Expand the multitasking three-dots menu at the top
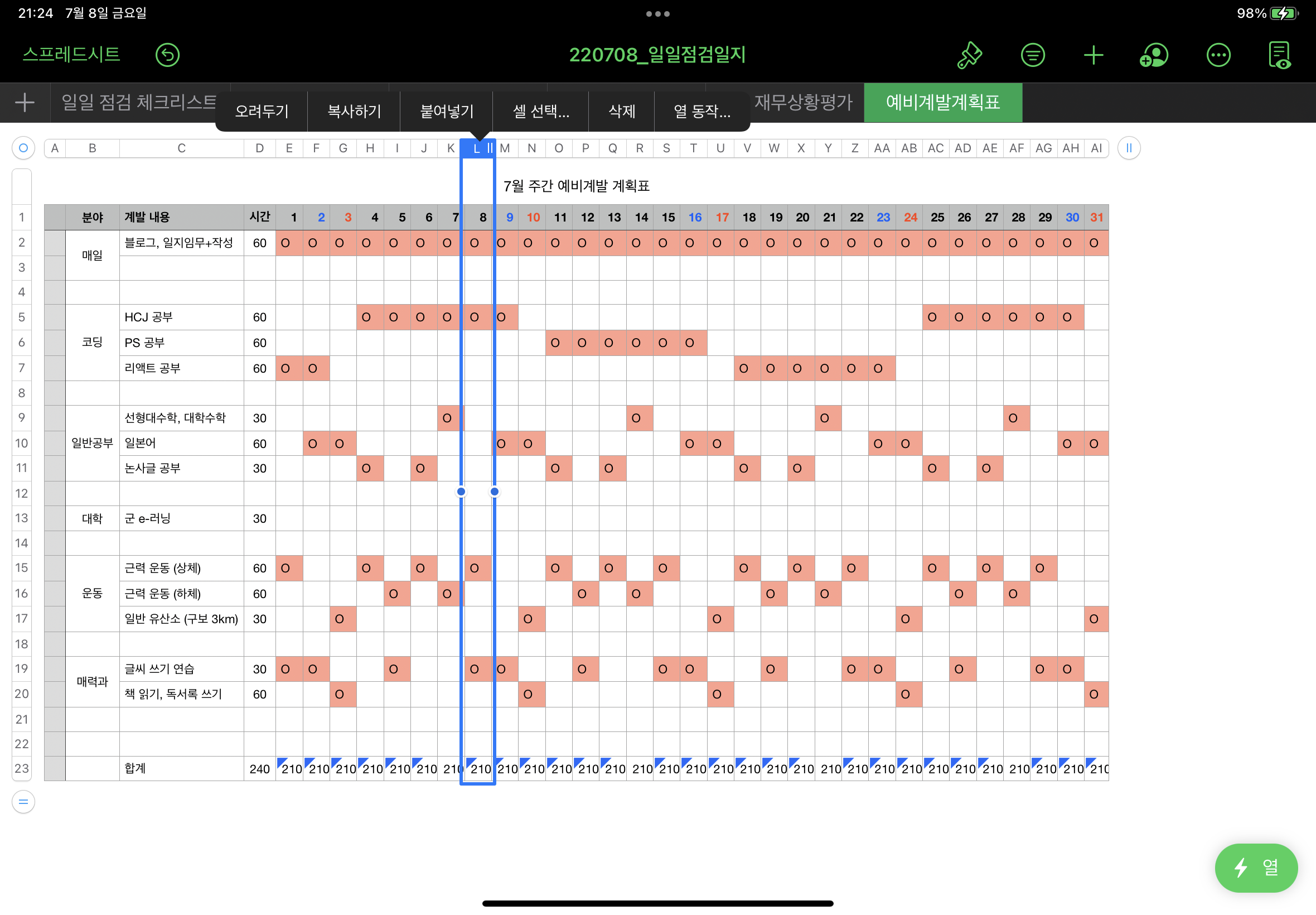1316x915 pixels. (657, 14)
